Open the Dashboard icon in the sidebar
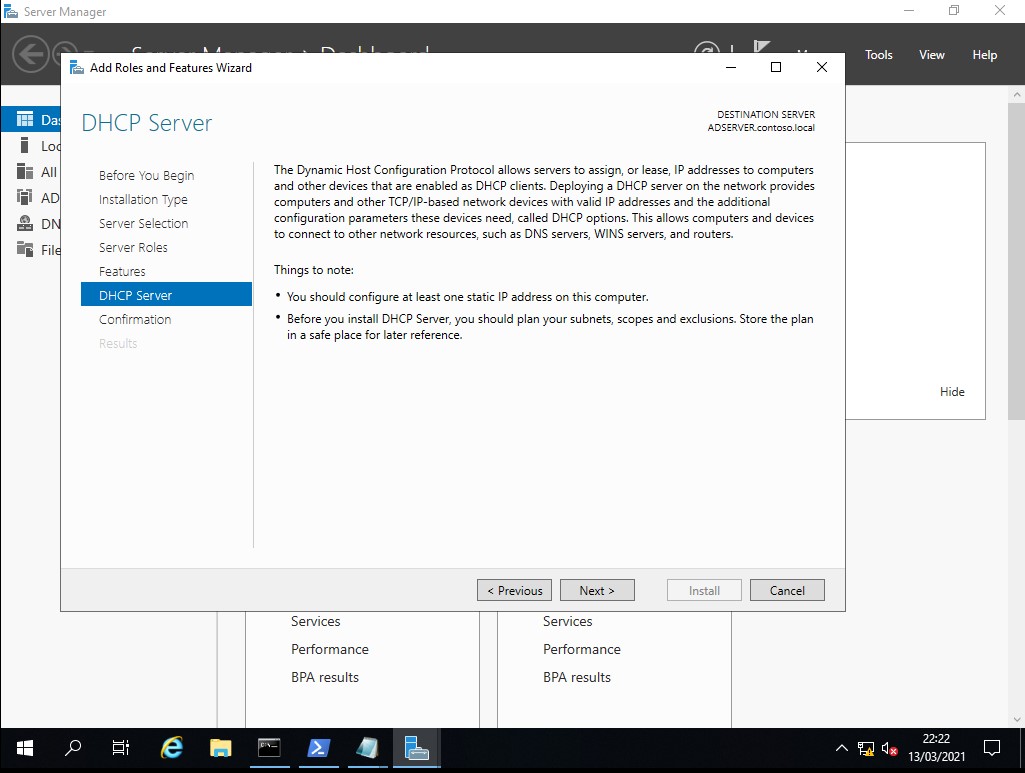 click(25, 120)
